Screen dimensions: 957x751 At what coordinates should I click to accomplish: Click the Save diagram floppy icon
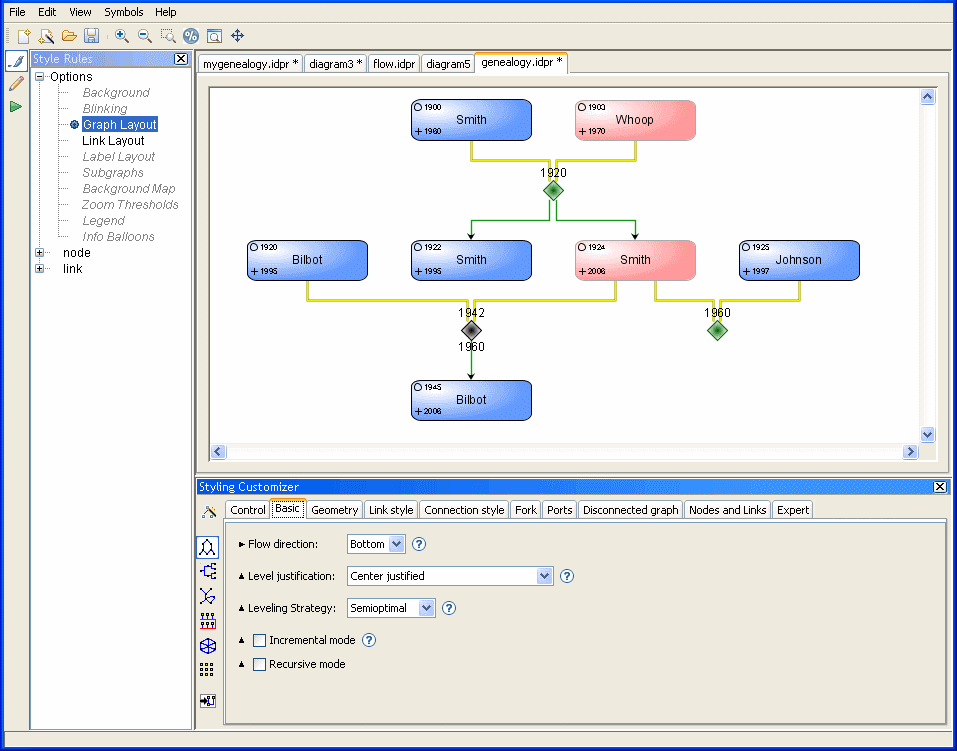tap(91, 36)
